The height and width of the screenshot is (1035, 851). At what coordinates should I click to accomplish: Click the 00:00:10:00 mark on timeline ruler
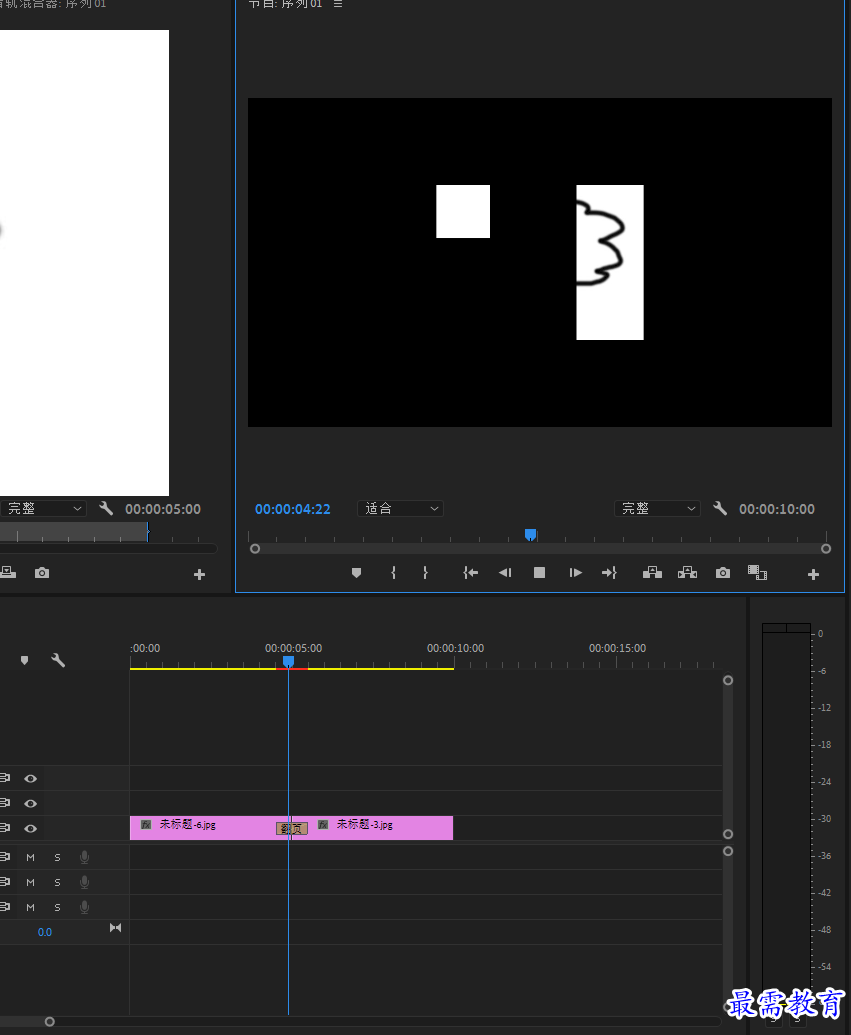(x=456, y=649)
